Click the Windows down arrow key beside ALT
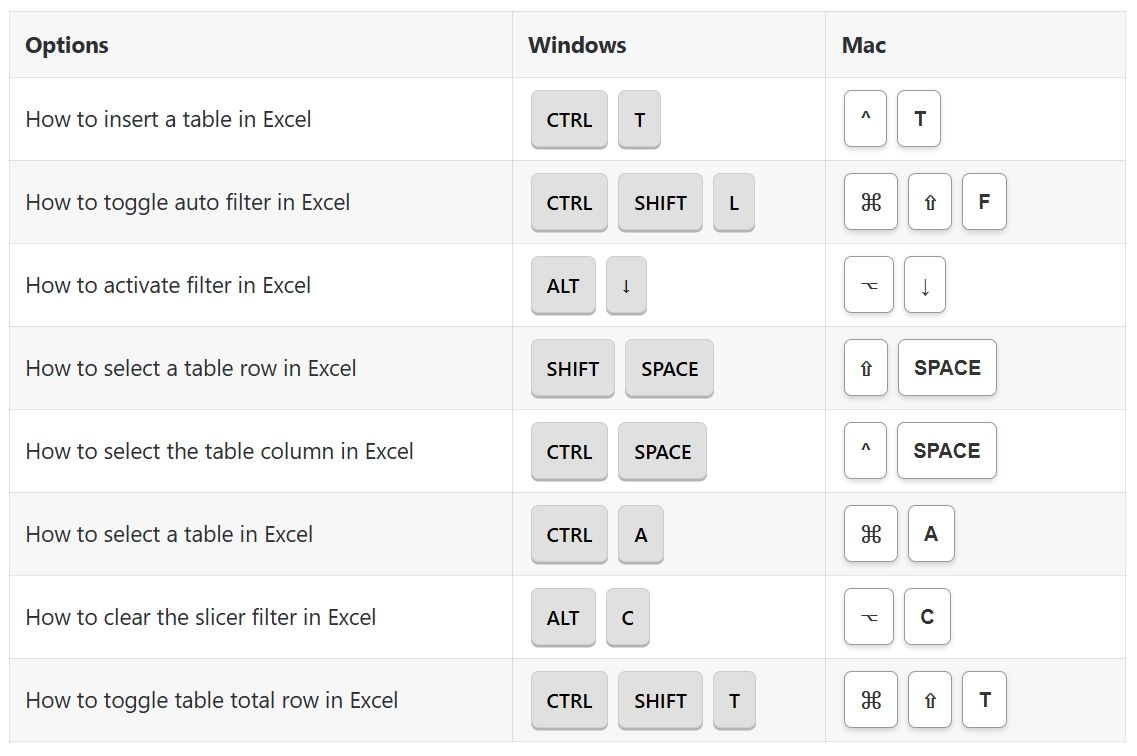Screen dimensions: 1137x756 (x=626, y=285)
